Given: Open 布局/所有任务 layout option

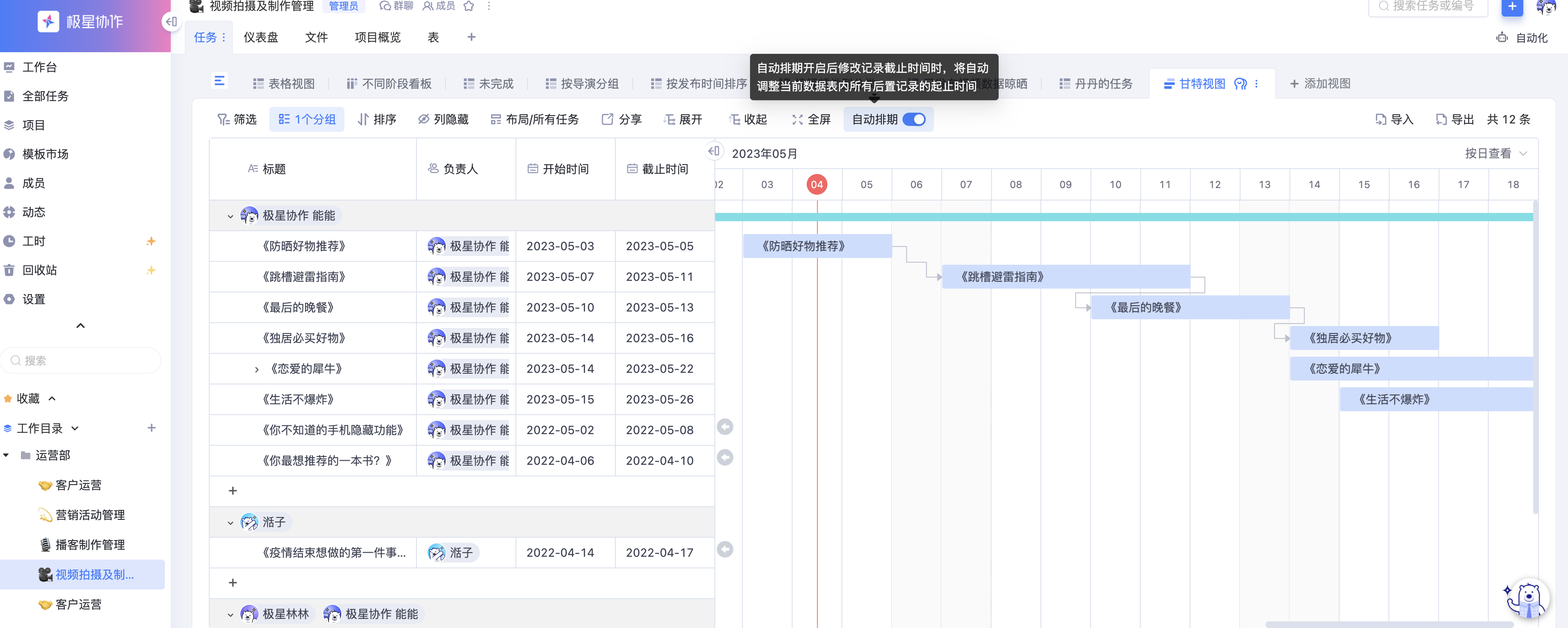Looking at the screenshot, I should (x=535, y=119).
